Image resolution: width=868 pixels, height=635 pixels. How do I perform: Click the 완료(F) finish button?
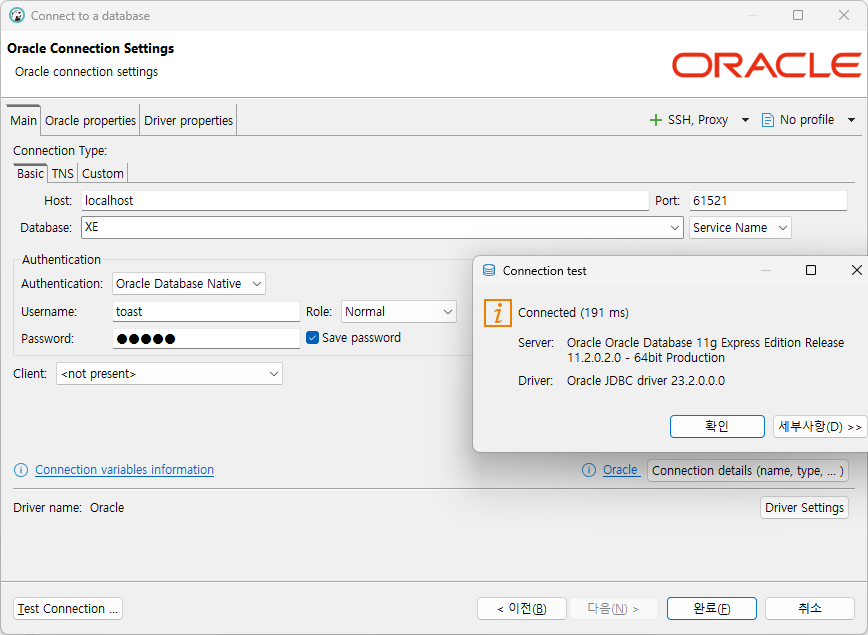[711, 608]
